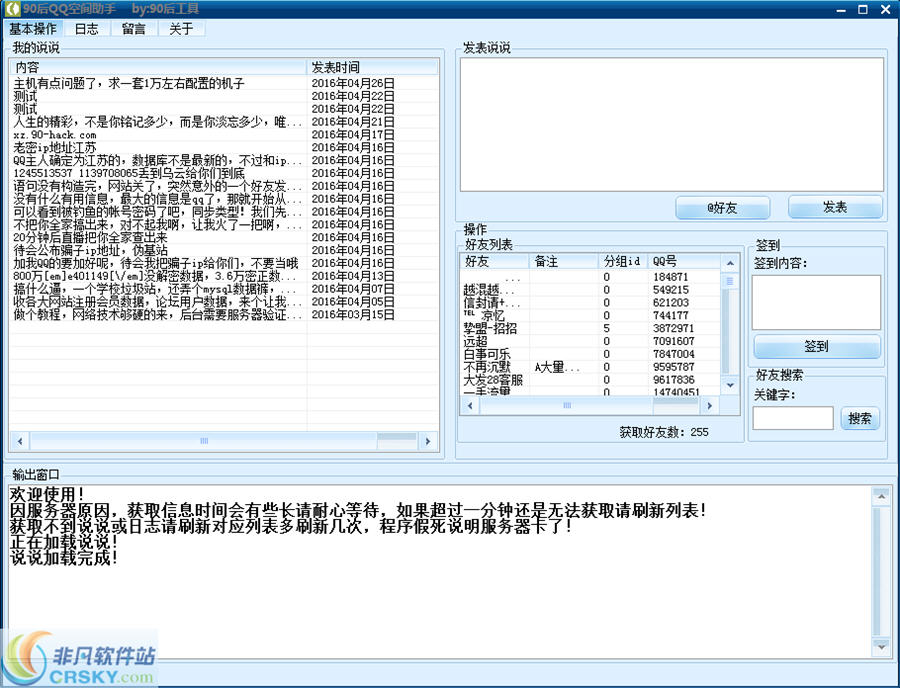Select friend '远超' in friend list
The image size is (900, 688).
(x=475, y=341)
